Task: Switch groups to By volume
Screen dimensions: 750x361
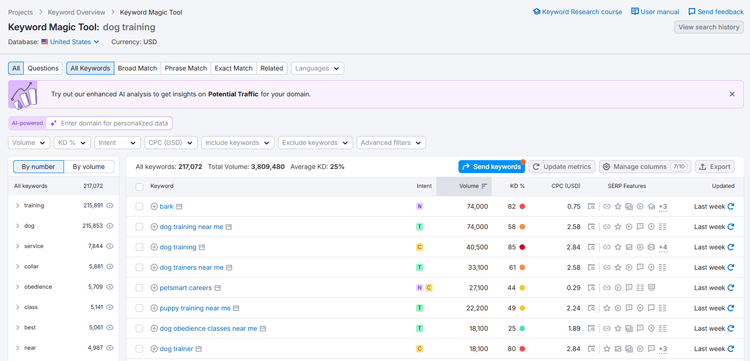Action: click(x=89, y=167)
